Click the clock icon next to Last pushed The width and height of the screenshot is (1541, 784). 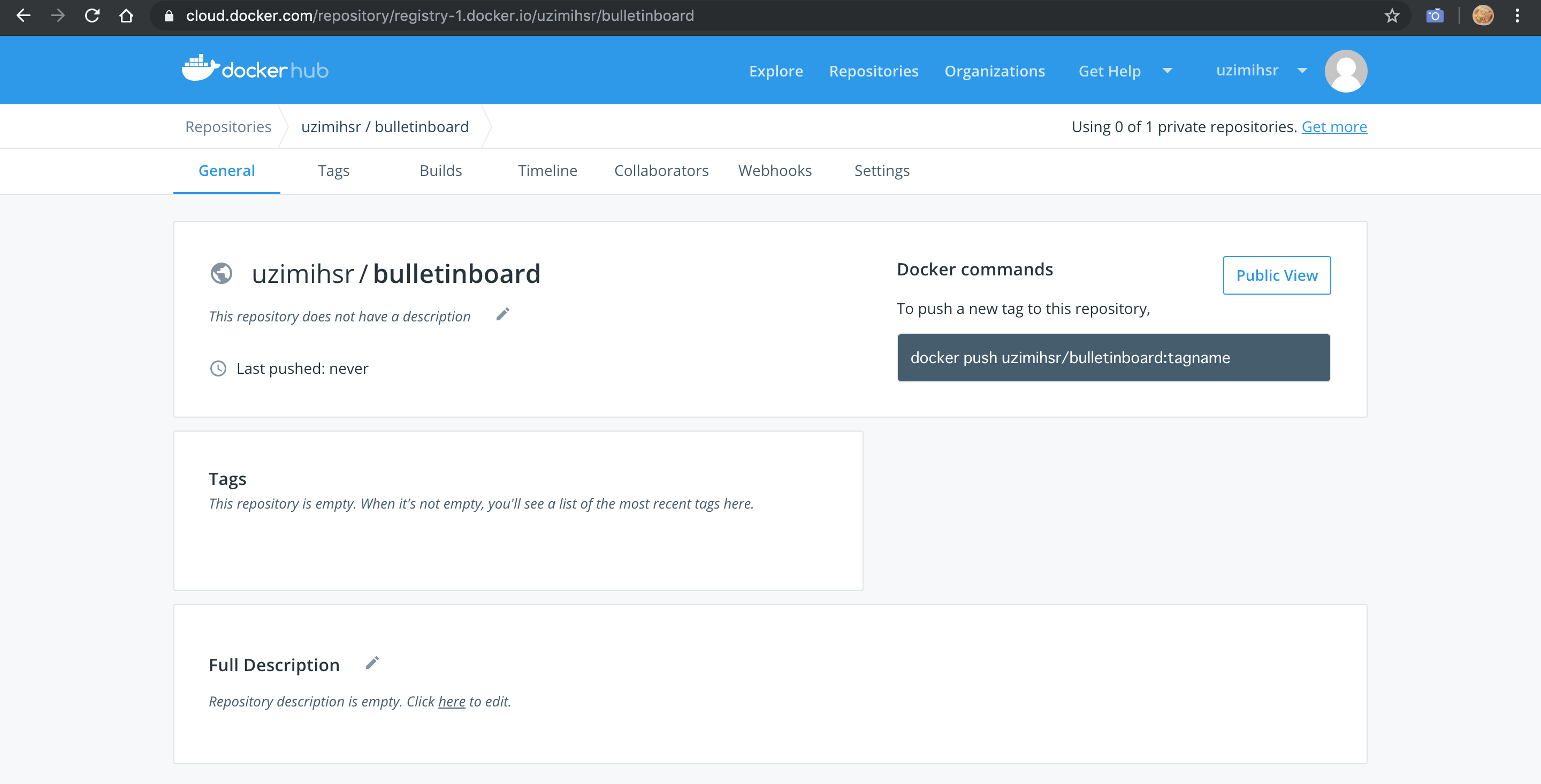pos(218,368)
